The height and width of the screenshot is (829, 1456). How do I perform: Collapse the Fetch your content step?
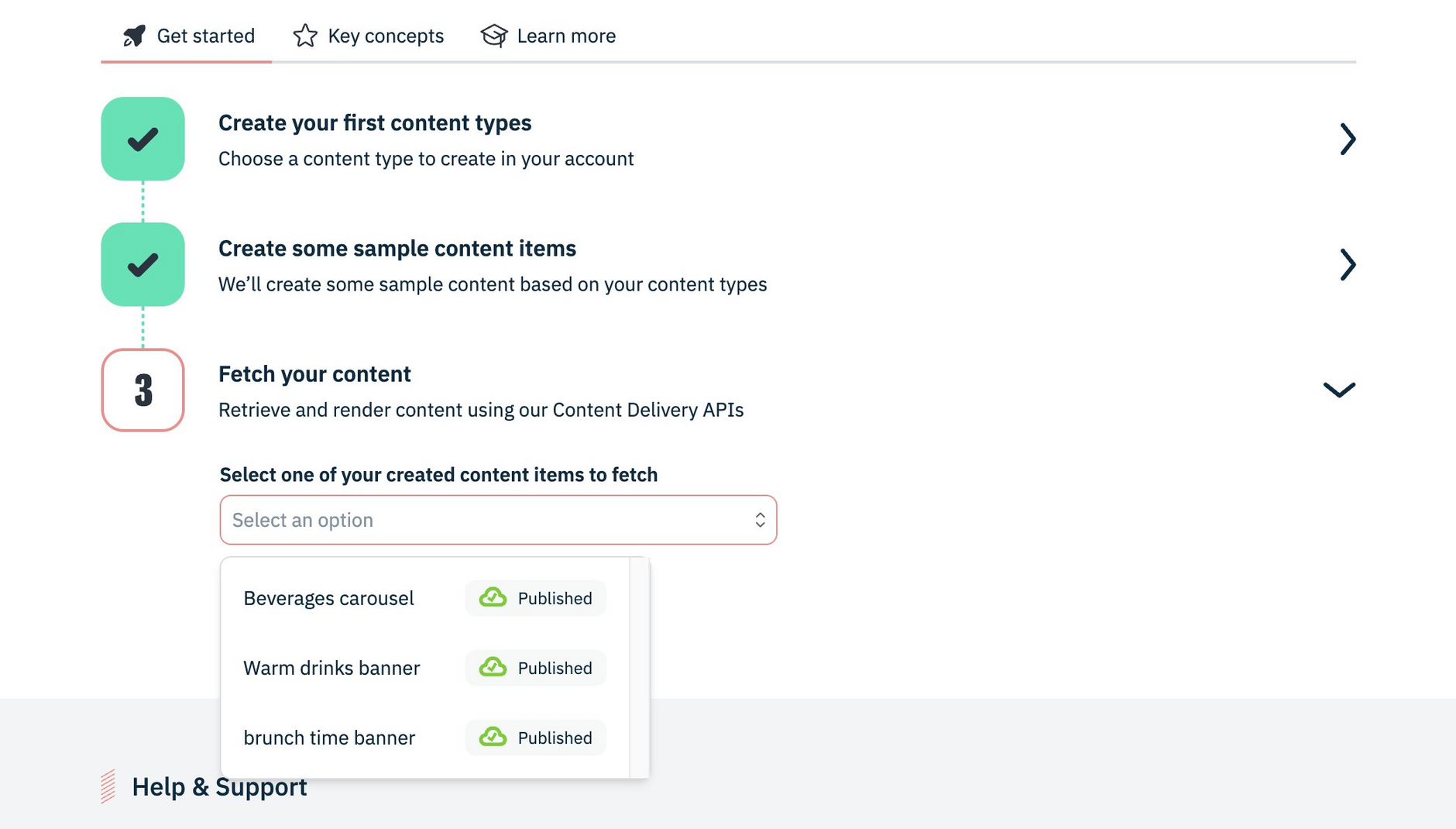[x=1339, y=390]
